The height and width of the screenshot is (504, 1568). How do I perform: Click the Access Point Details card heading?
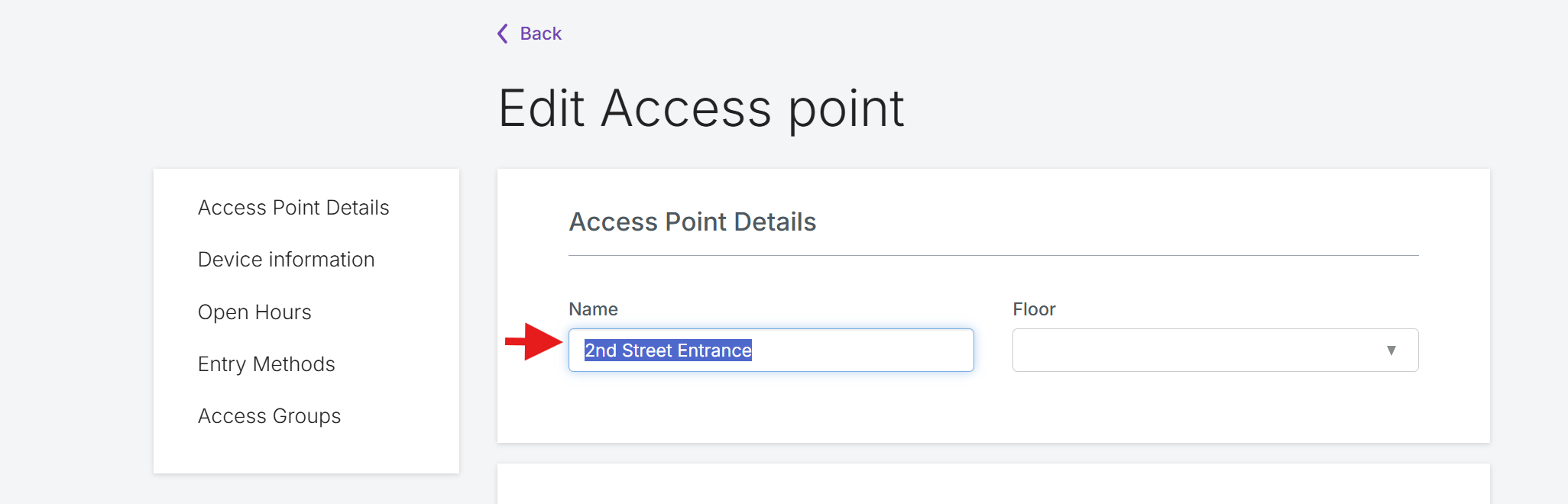point(692,222)
